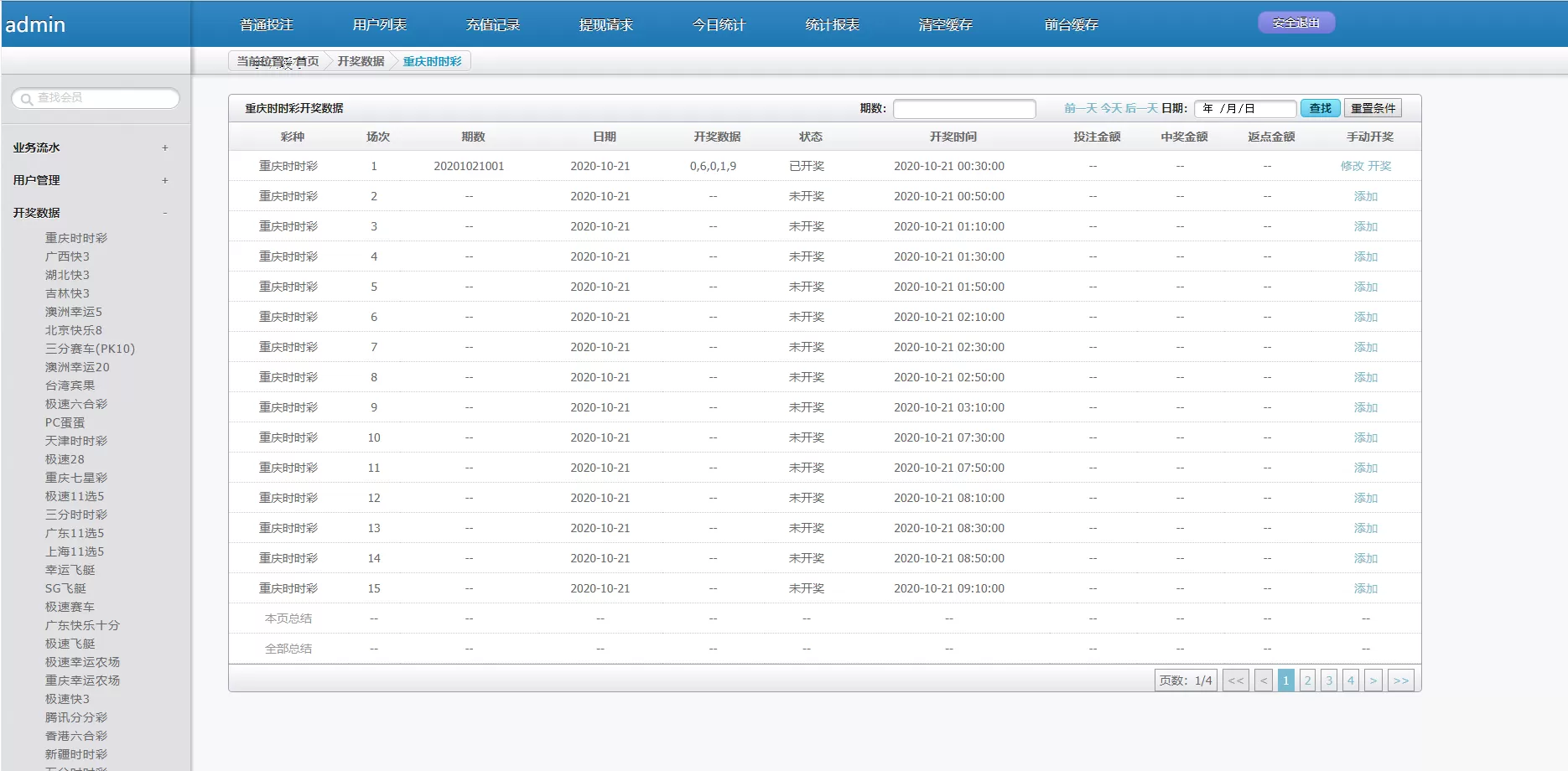Open page 3 in the pagination bar

pyautogui.click(x=1328, y=680)
